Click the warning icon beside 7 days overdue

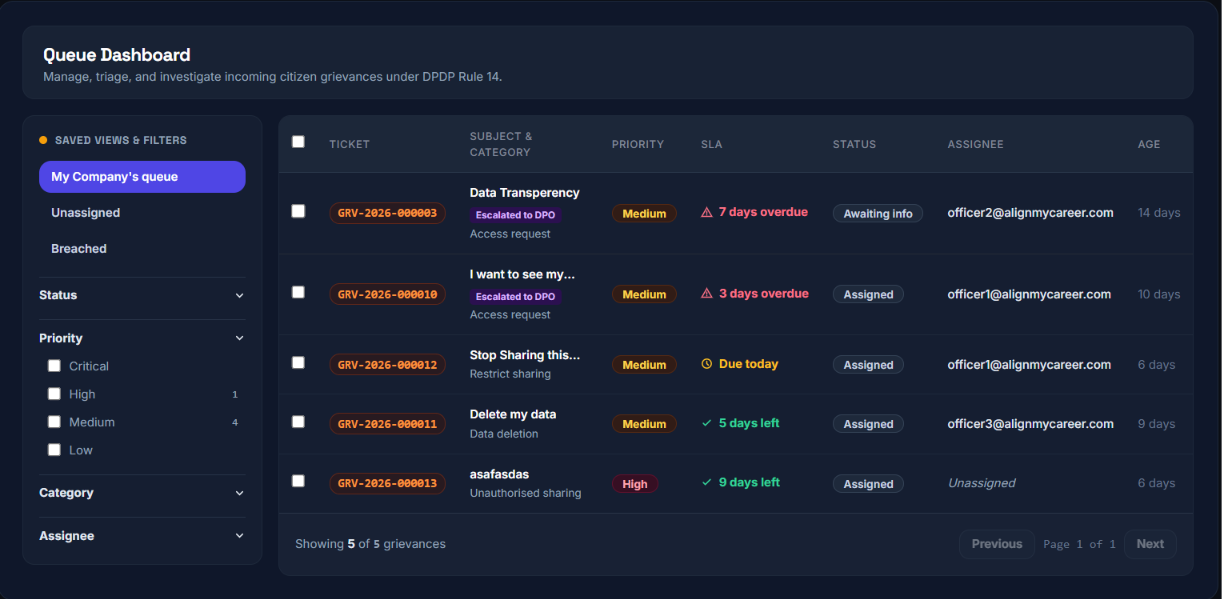click(707, 212)
